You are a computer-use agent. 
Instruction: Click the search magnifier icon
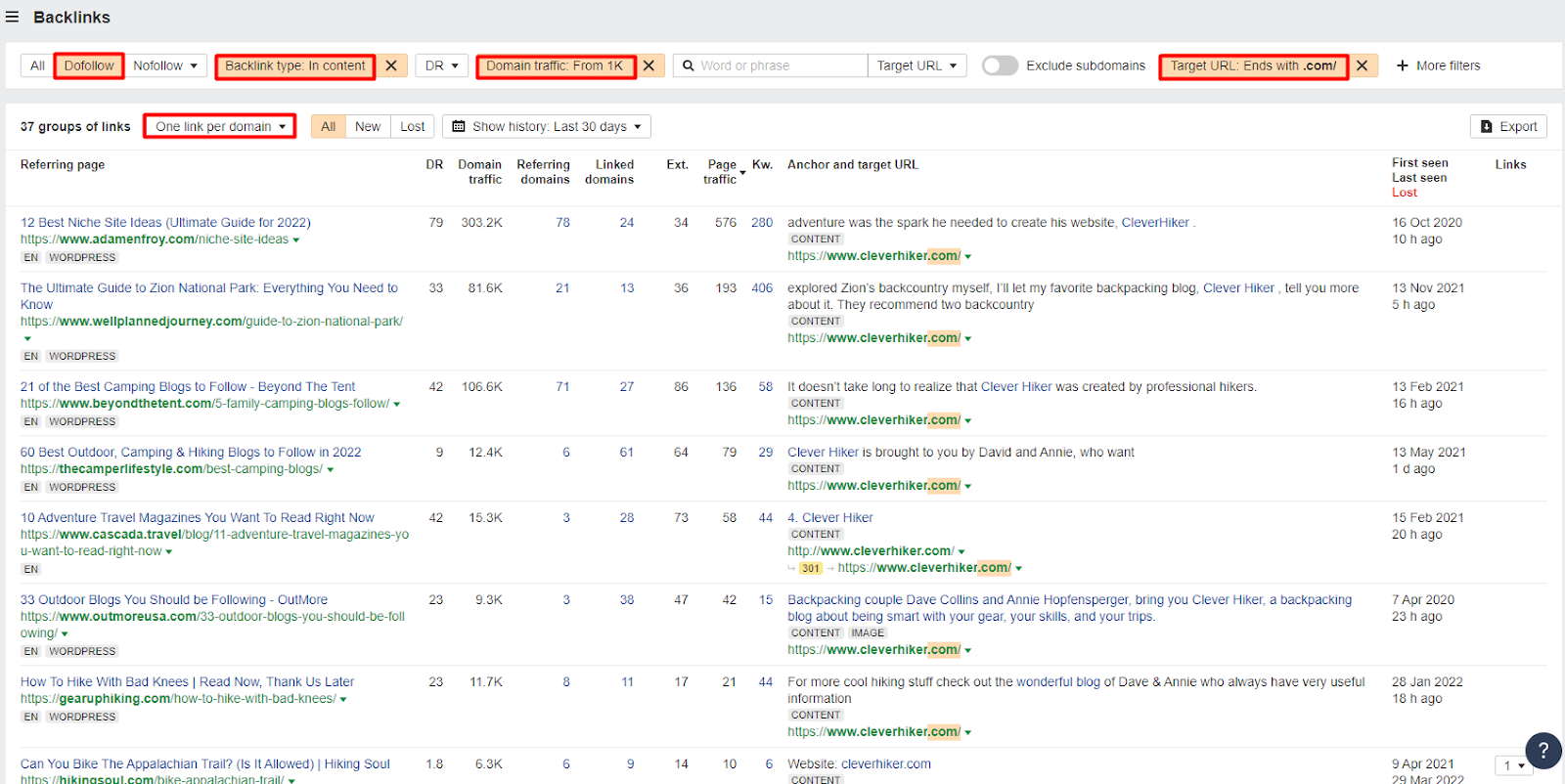click(x=689, y=65)
